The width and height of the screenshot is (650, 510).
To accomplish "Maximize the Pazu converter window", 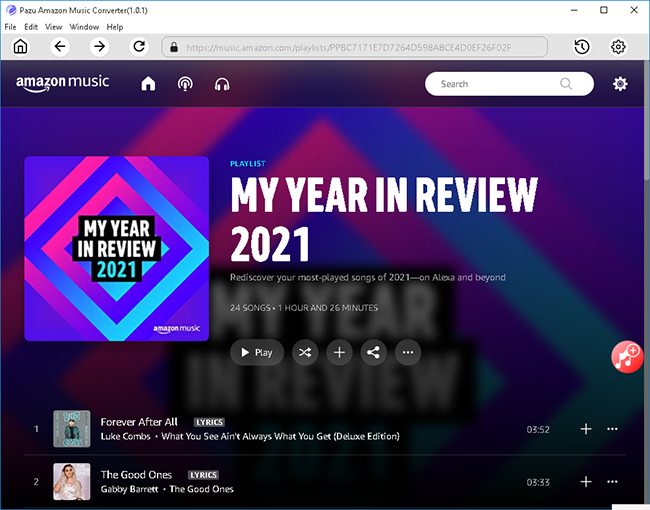I will [x=604, y=10].
